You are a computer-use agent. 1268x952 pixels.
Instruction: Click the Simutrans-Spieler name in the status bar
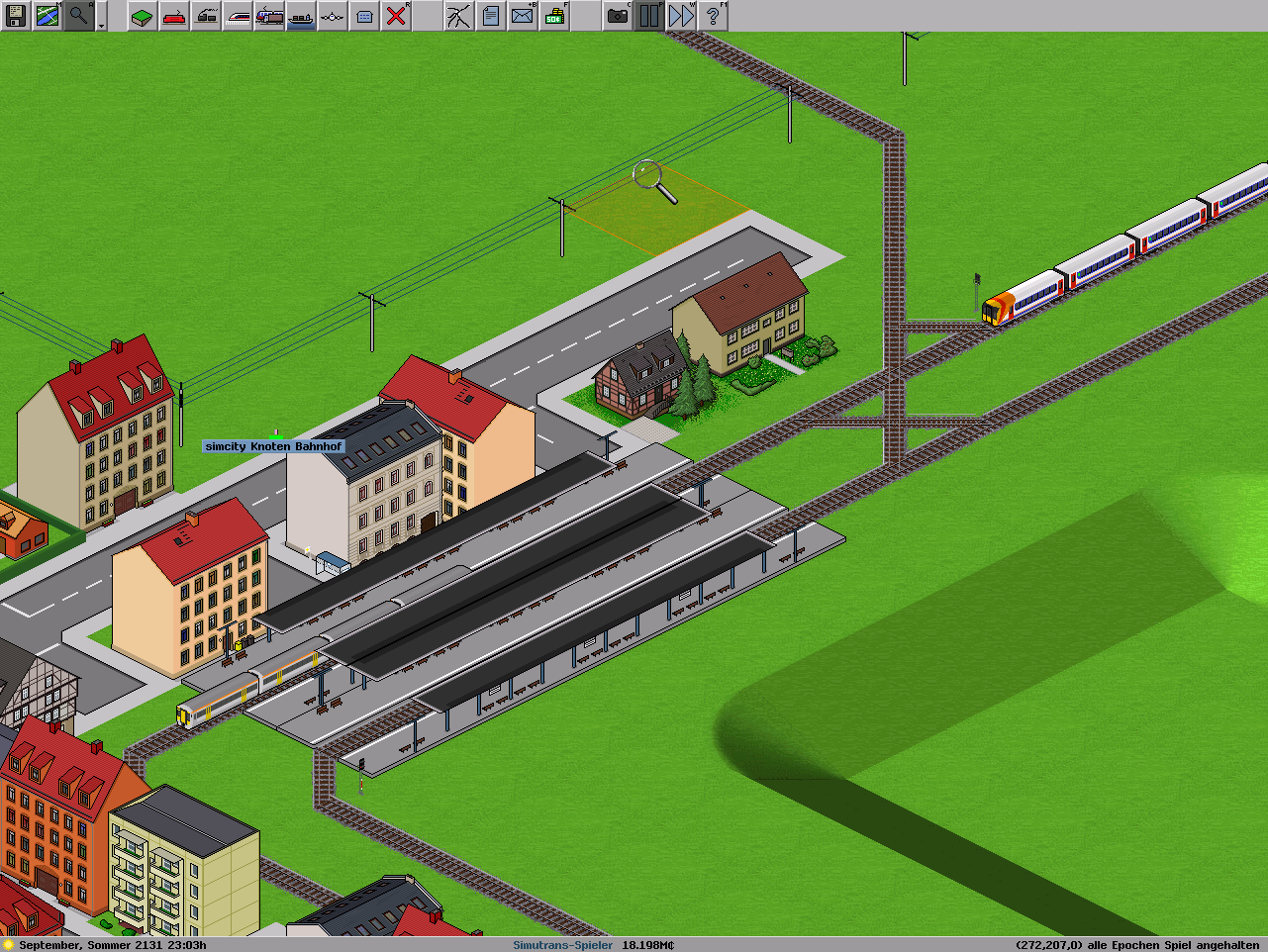[562, 945]
